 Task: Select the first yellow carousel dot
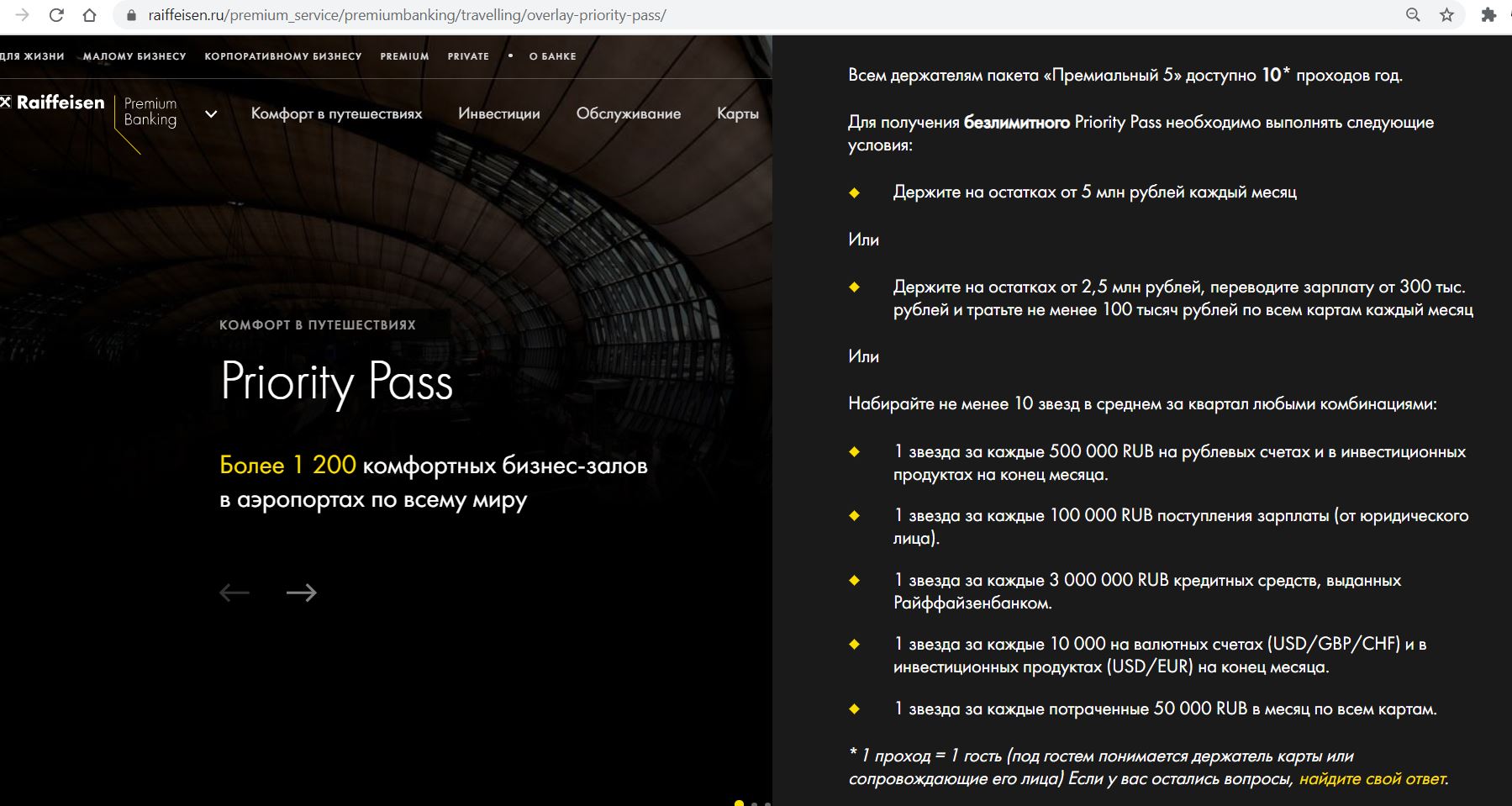click(x=739, y=803)
